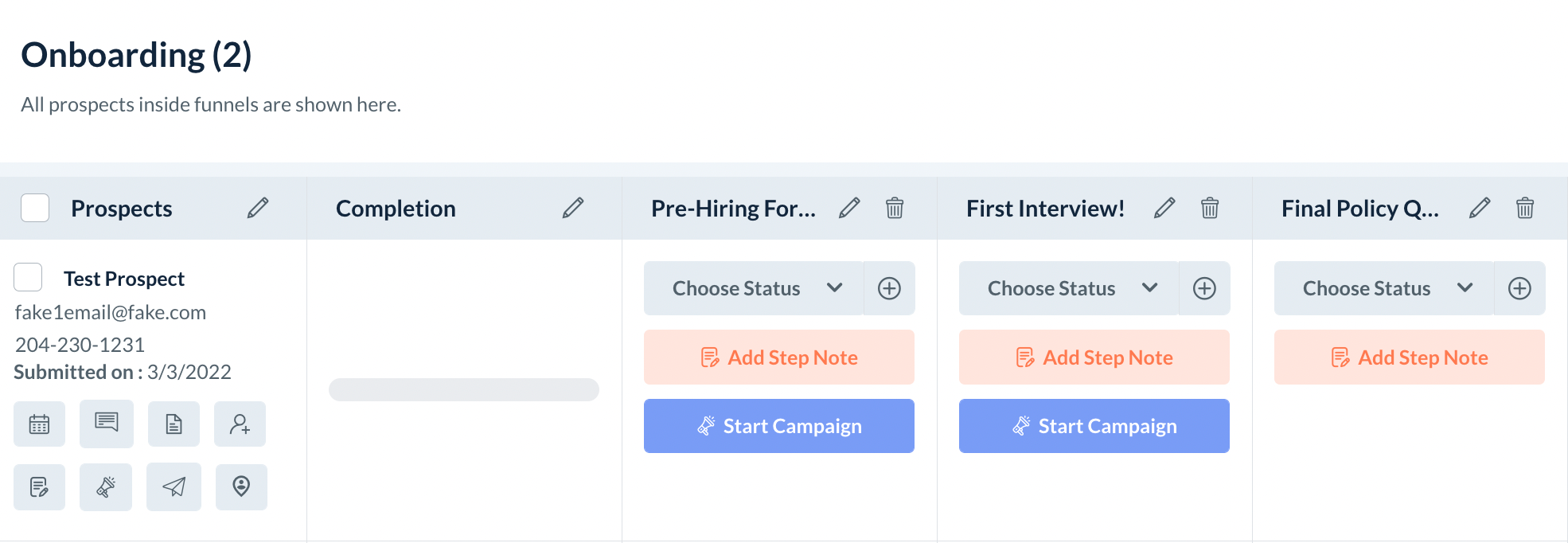Edit the Pre-Hiring step column name
Viewport: 1568px width, 543px height.
[x=849, y=209]
